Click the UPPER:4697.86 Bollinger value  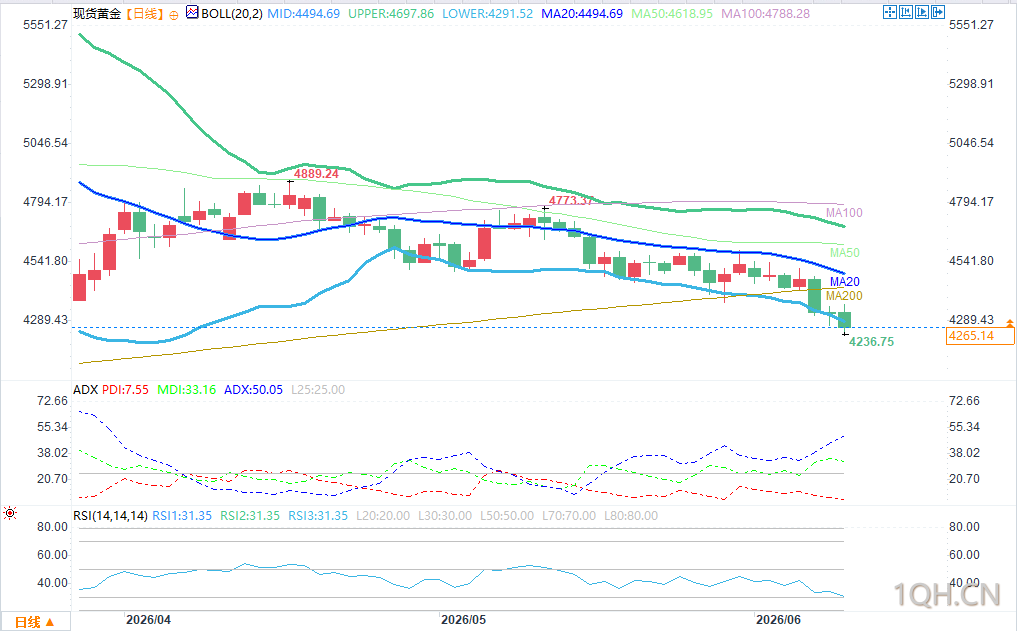(x=391, y=14)
